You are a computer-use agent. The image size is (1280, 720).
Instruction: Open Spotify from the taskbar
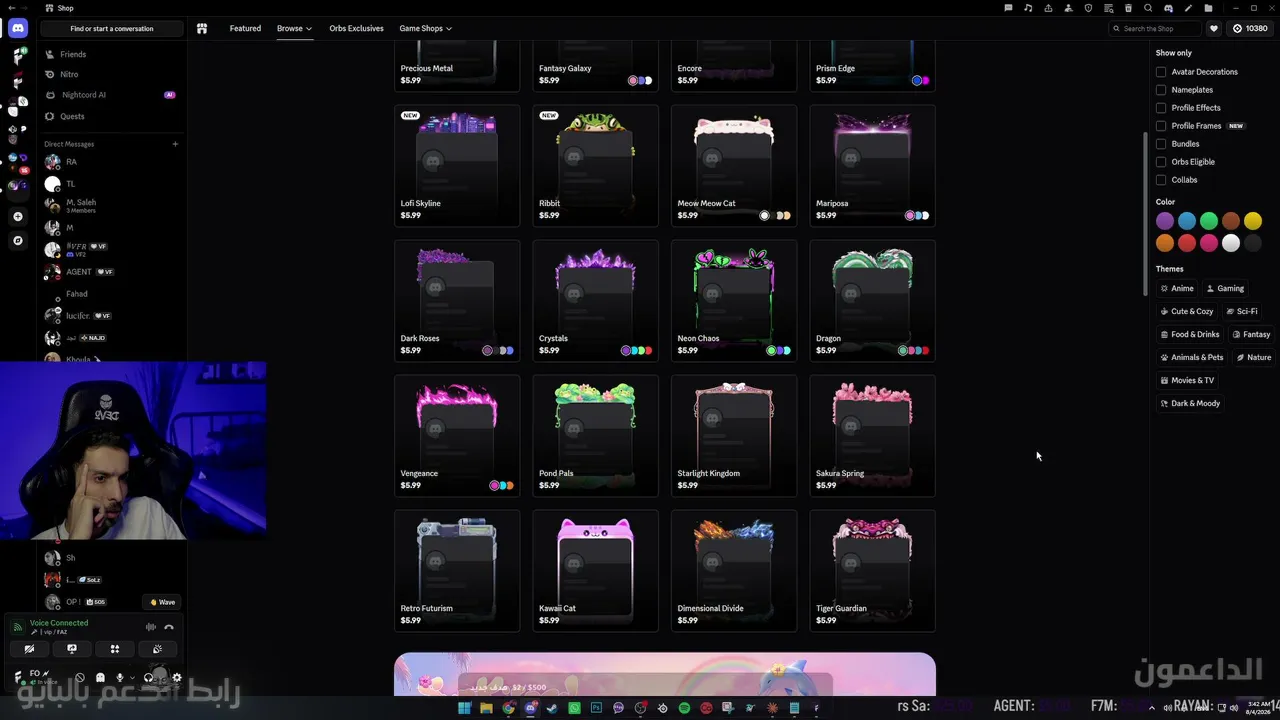coord(684,708)
